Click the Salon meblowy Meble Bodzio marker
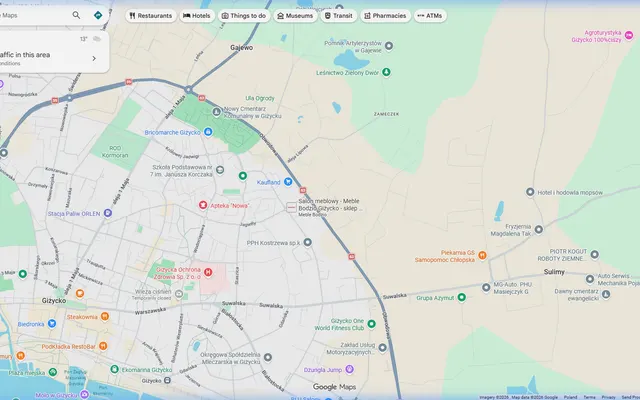 click(x=291, y=207)
